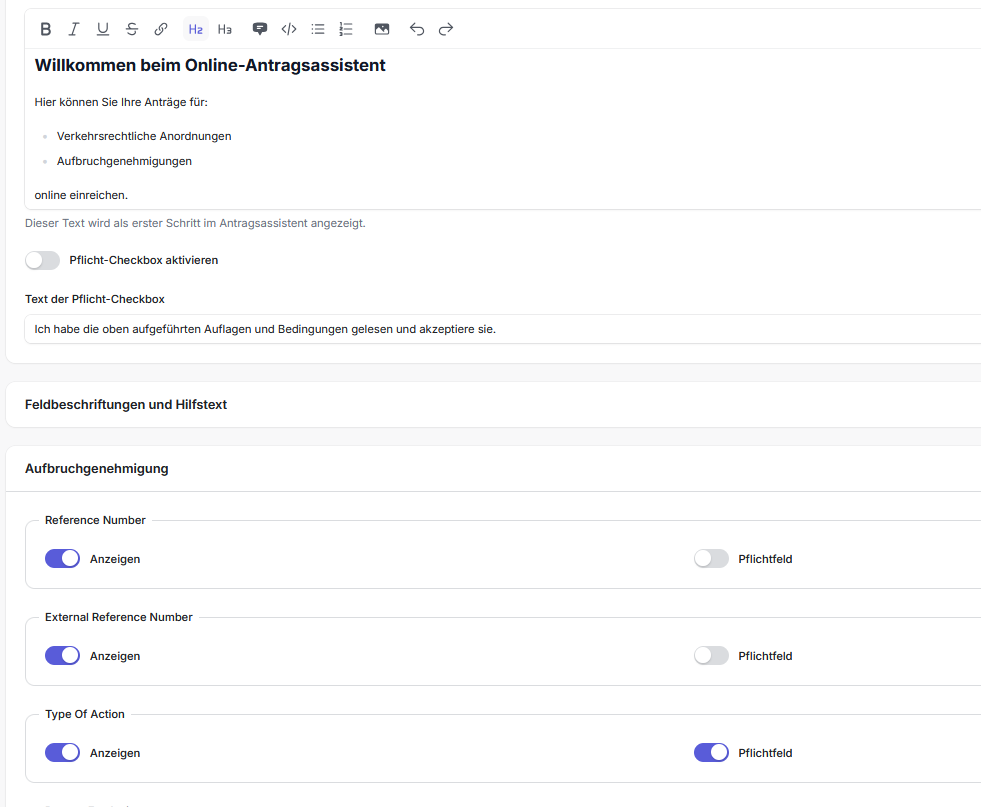Create a numbered list
The image size is (981, 807).
click(346, 29)
